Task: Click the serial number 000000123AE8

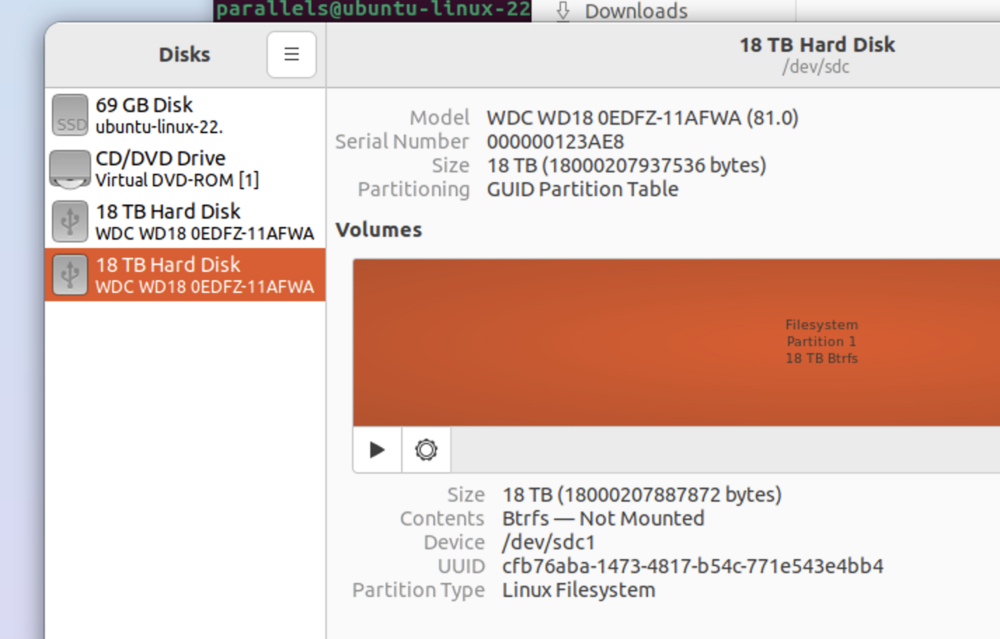Action: 555,142
